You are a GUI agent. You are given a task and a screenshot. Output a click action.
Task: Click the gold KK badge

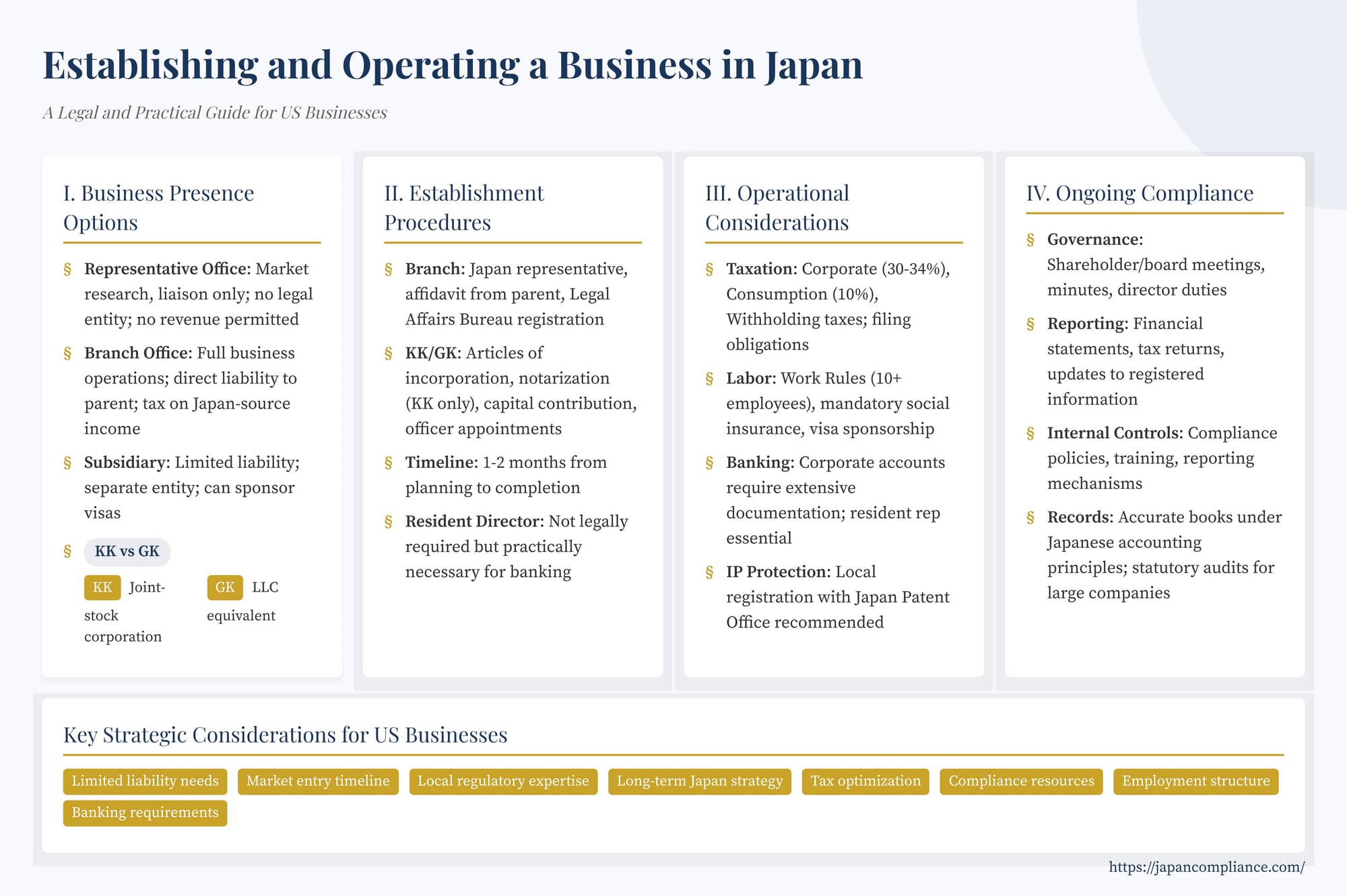(102, 587)
